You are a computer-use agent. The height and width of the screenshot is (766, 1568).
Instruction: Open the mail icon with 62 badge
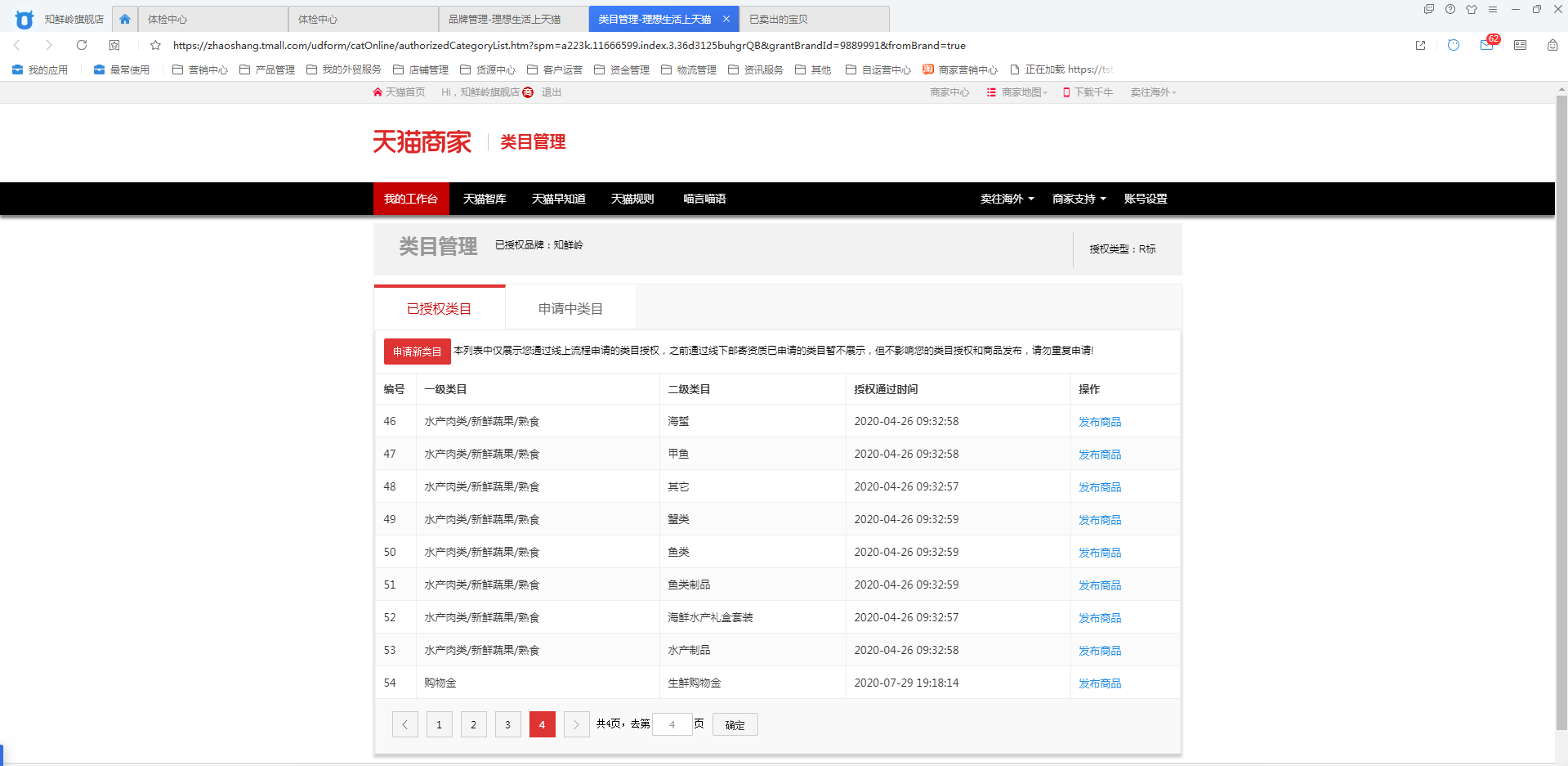point(1487,44)
